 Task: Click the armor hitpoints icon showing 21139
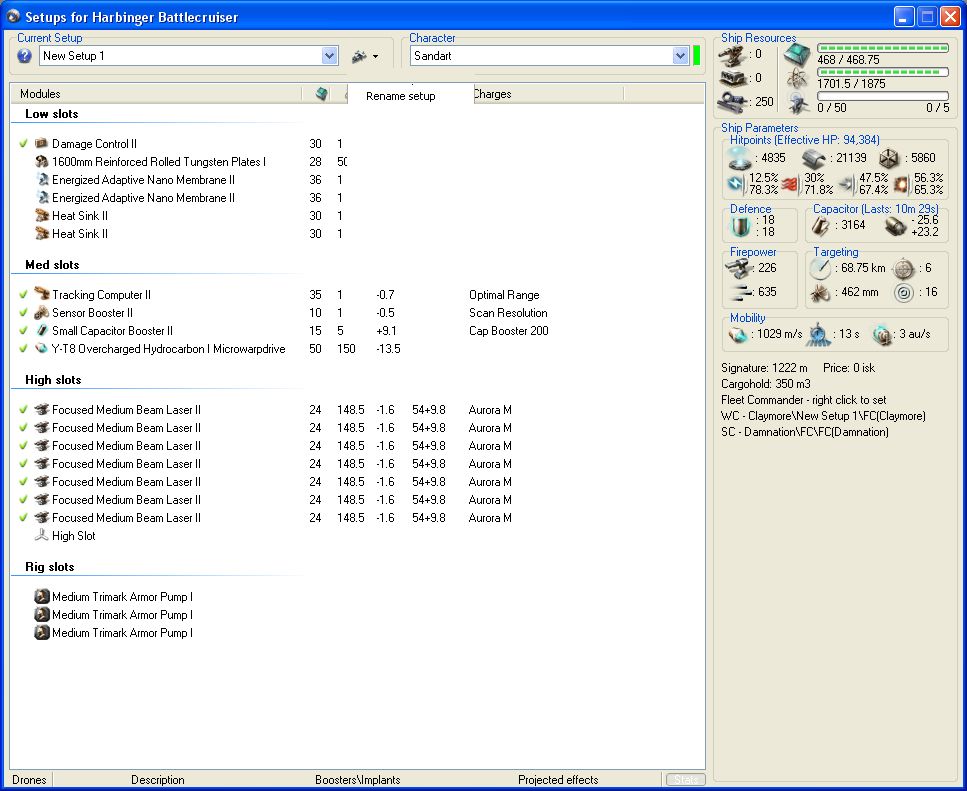tap(814, 158)
